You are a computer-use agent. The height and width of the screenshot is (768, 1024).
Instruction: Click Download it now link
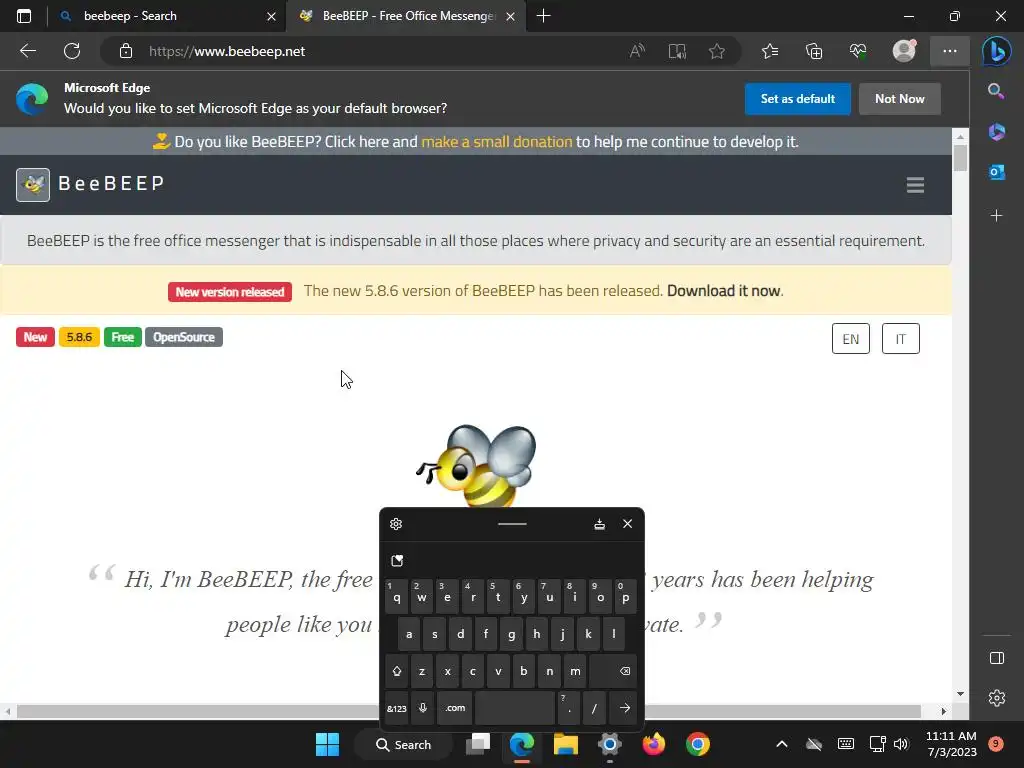pos(724,291)
